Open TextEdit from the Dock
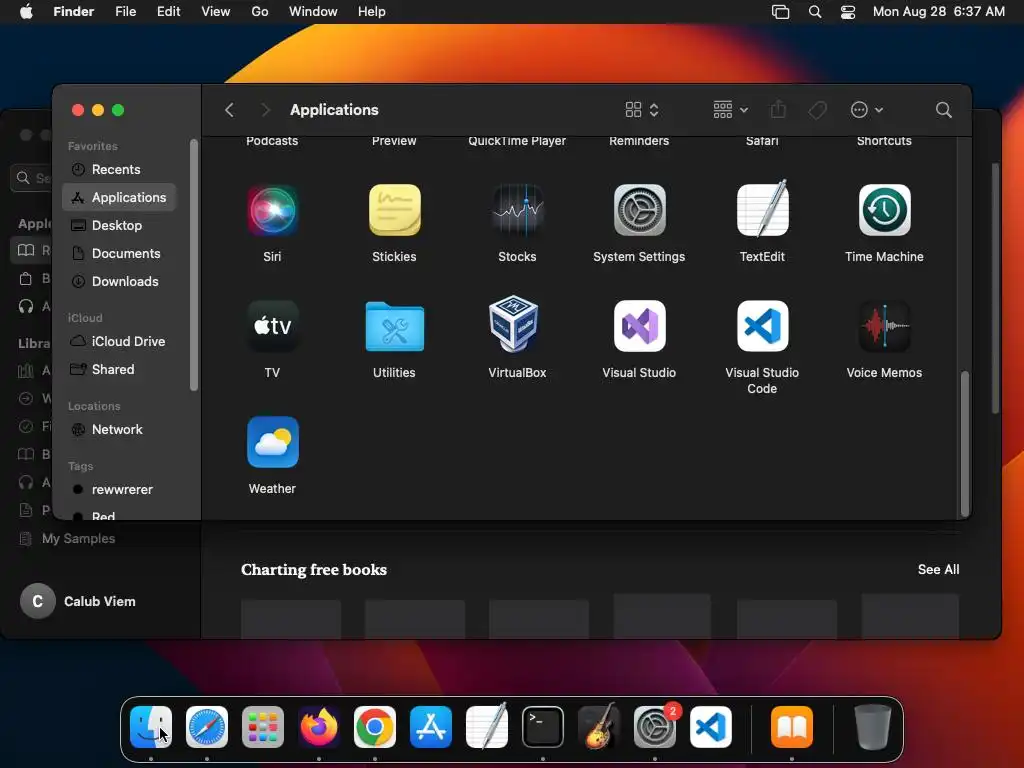 coord(487,726)
